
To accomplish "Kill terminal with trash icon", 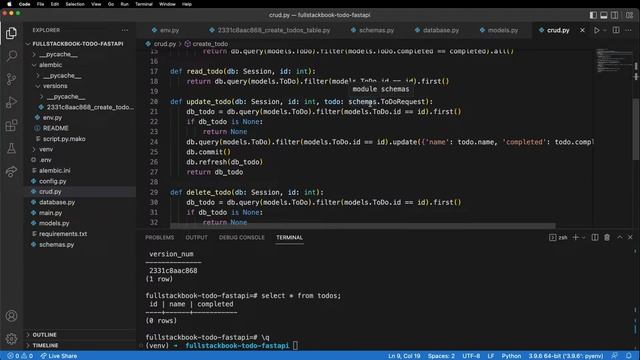I will [x=607, y=237].
